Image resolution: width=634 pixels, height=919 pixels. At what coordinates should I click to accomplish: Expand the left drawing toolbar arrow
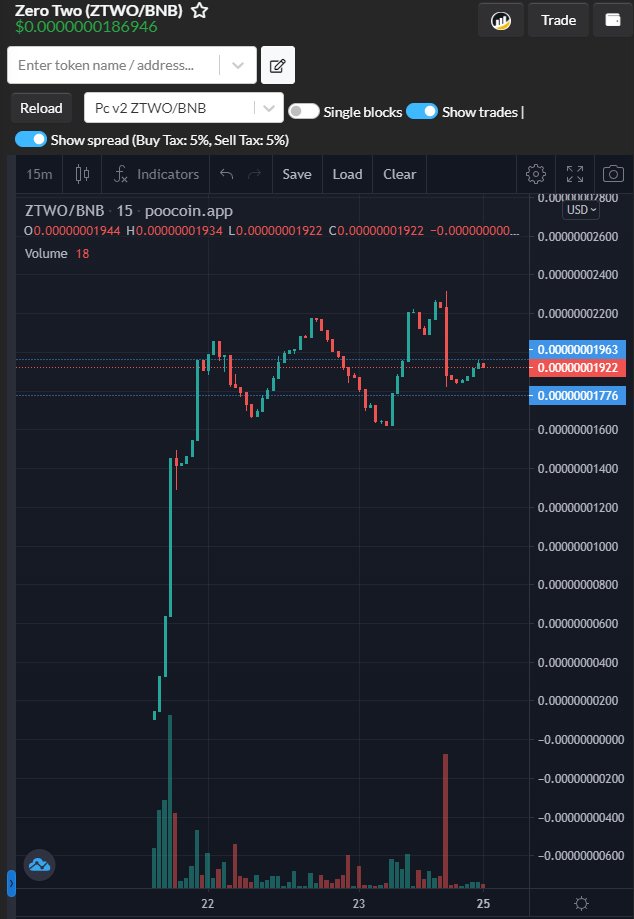click(x=11, y=883)
